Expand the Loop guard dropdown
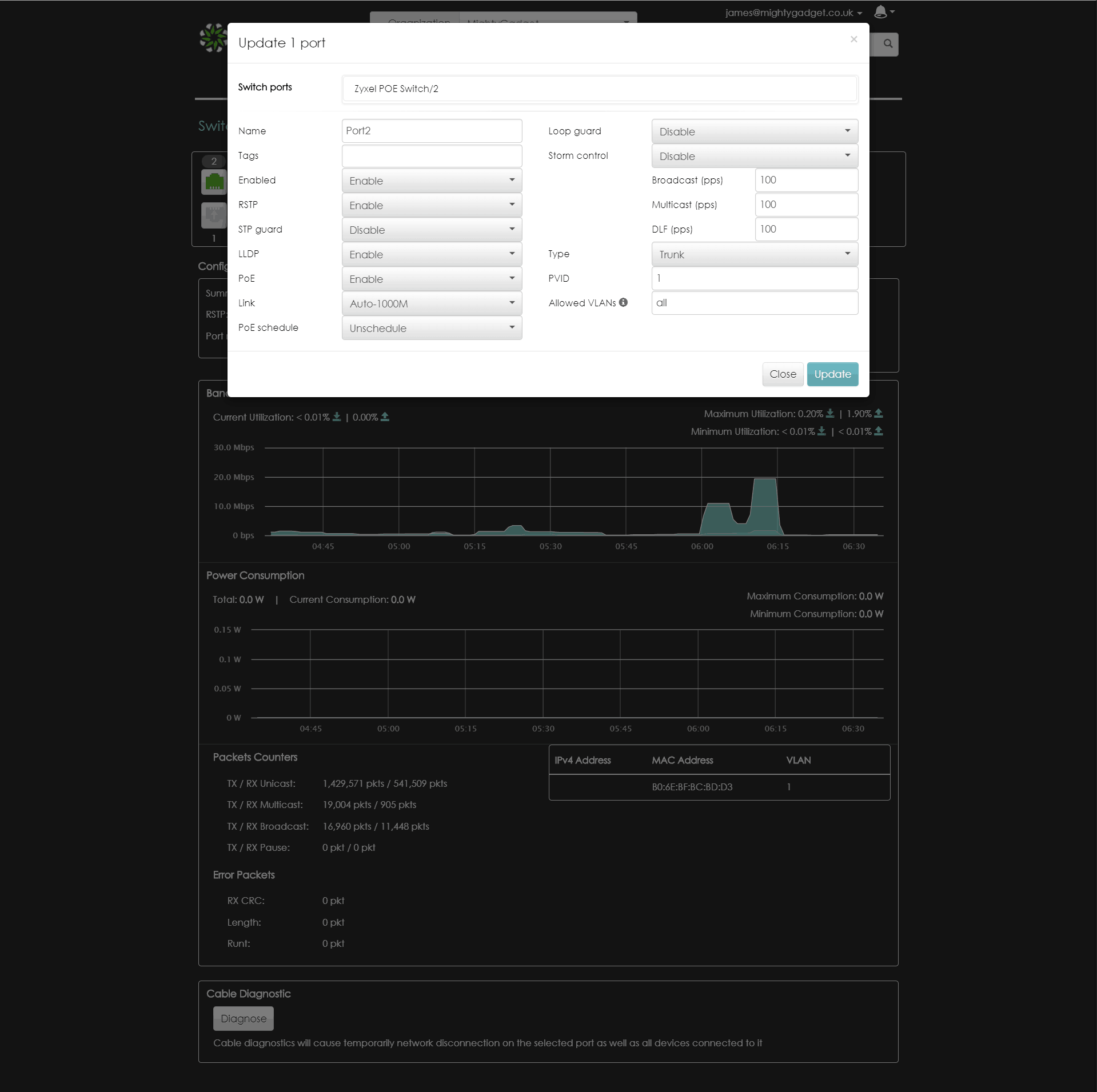The image size is (1097, 1092). coord(754,131)
